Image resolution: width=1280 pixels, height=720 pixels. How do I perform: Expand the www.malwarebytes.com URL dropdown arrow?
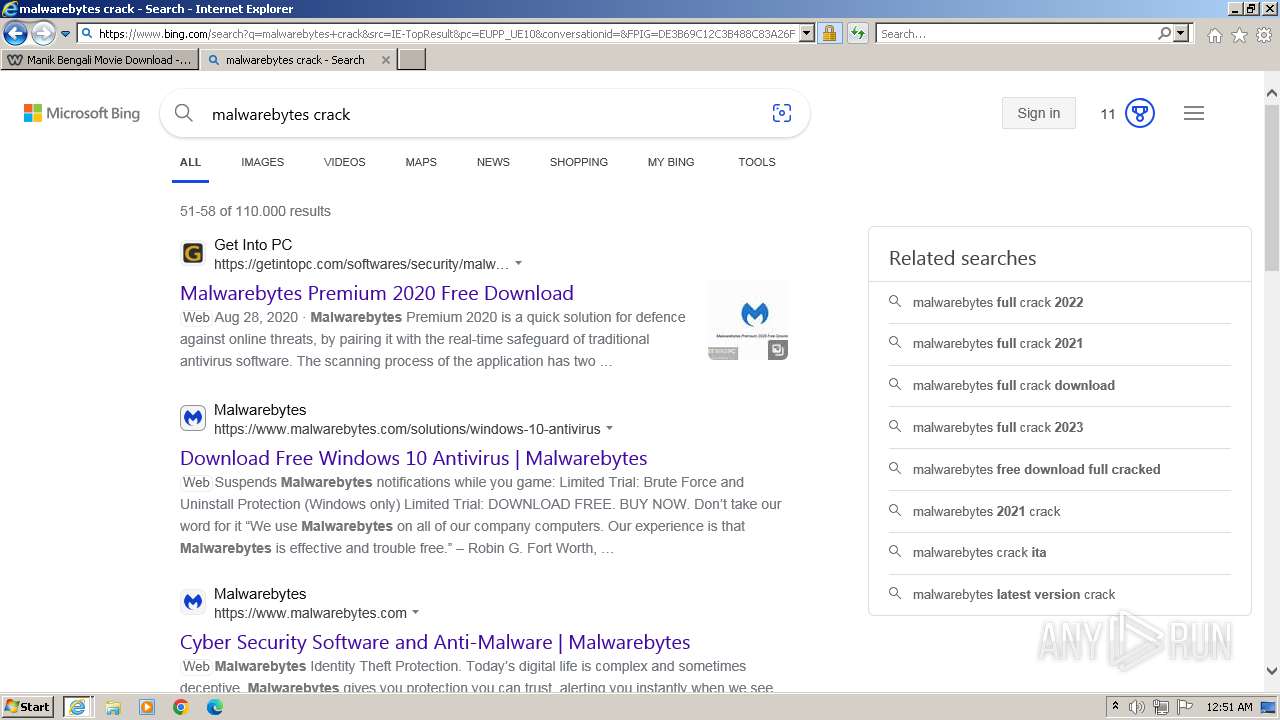[x=415, y=613]
